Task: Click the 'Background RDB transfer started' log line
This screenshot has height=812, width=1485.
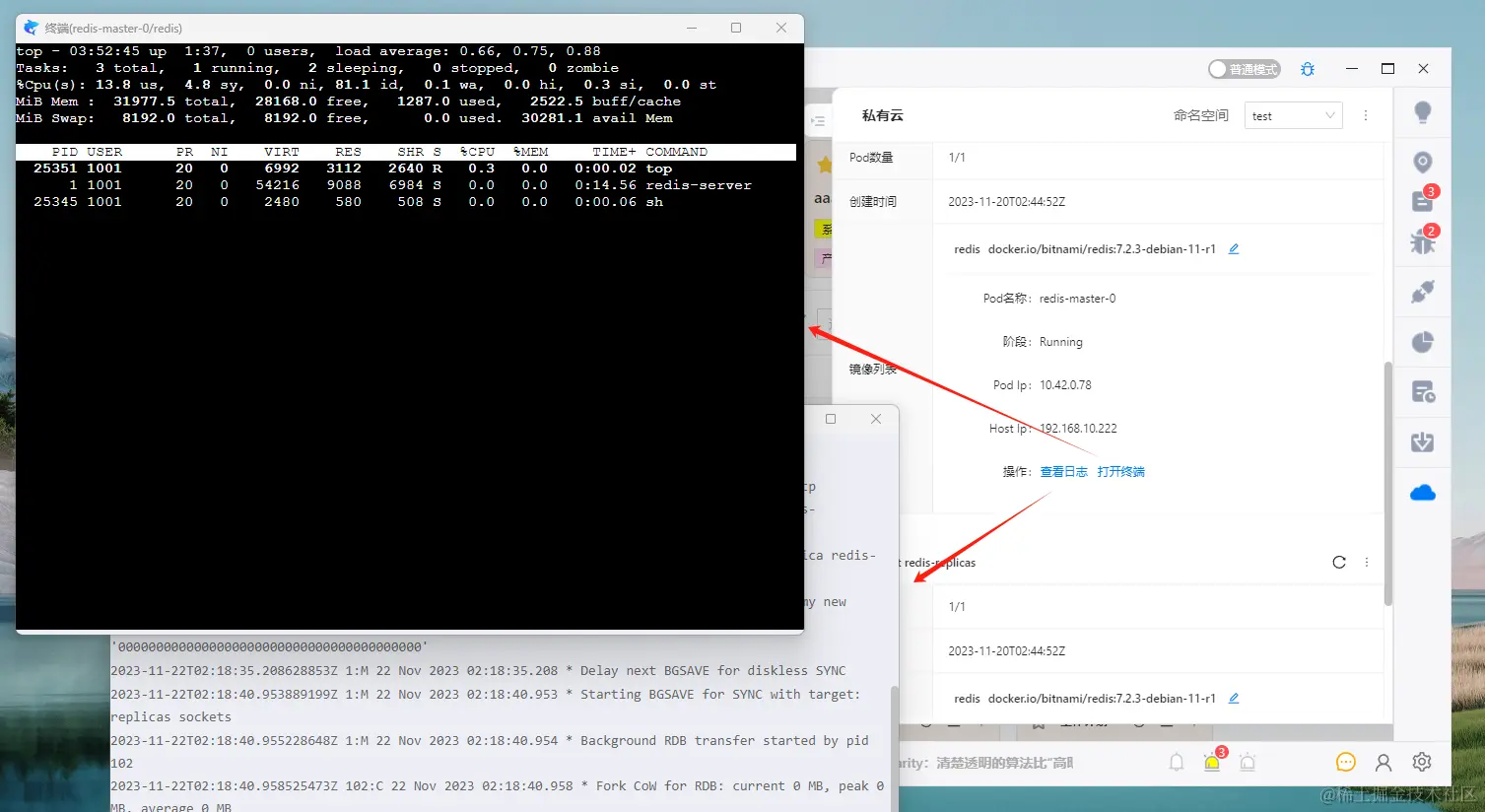Action: pyautogui.click(x=490, y=752)
